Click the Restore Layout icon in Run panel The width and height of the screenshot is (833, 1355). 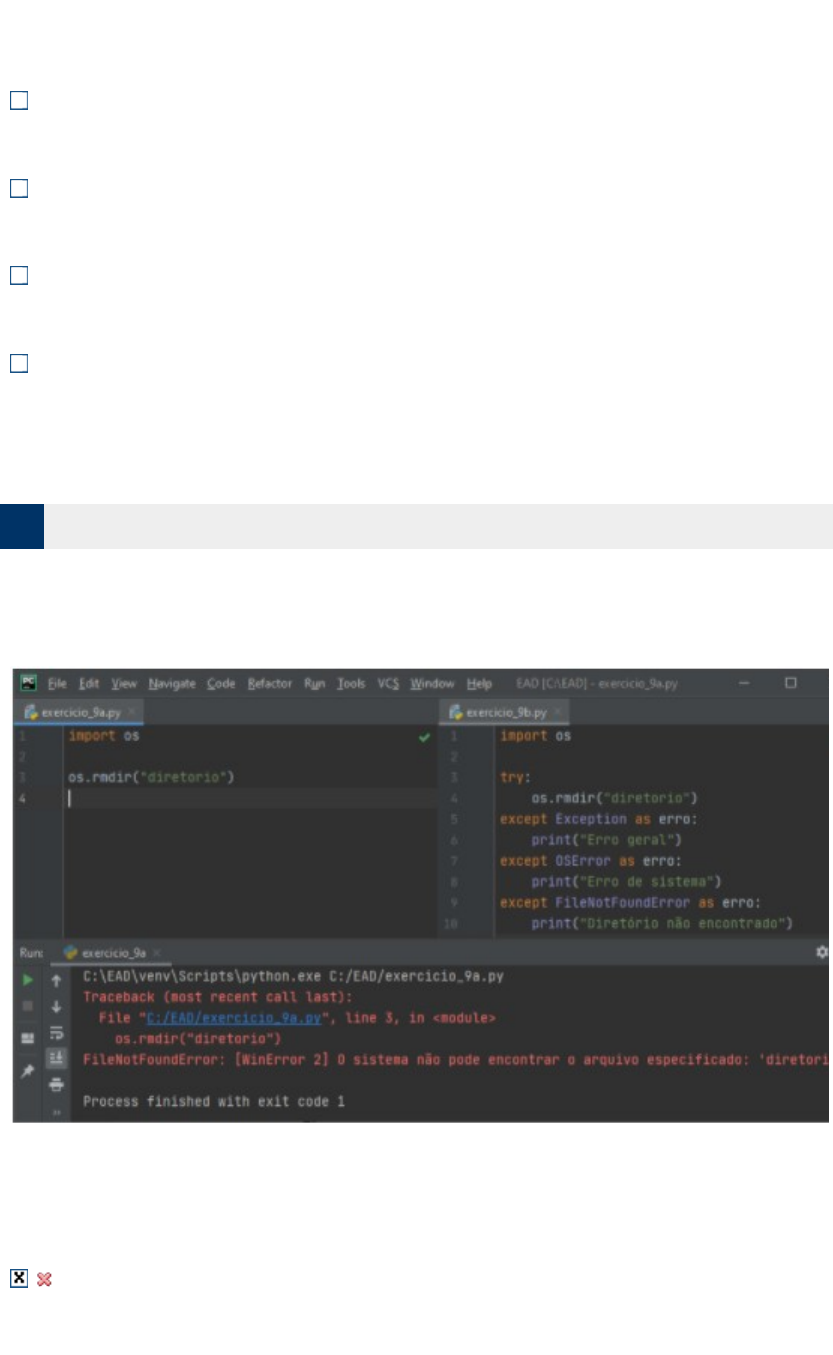coord(28,1038)
